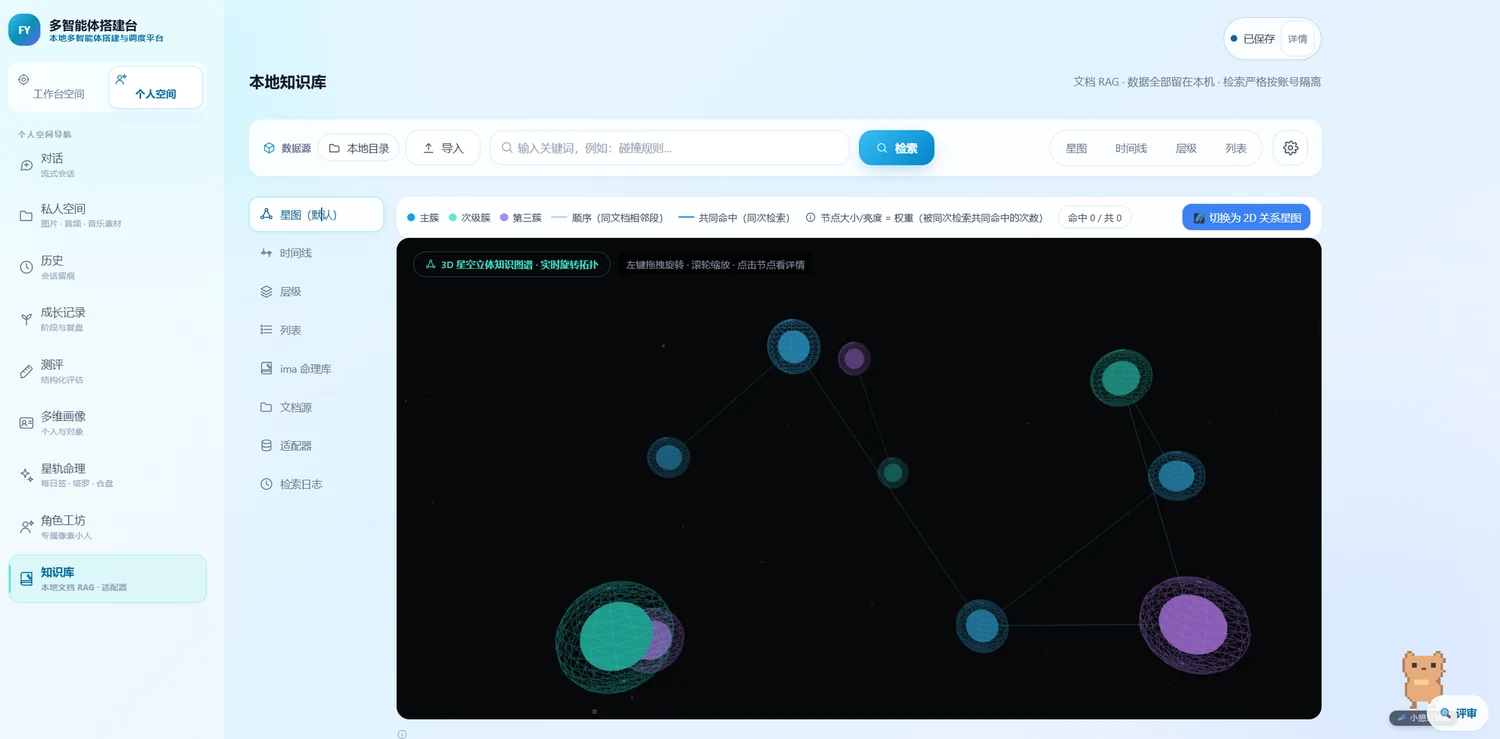Click the 主簇 blue legend dot
The height and width of the screenshot is (739, 1500).
click(411, 217)
